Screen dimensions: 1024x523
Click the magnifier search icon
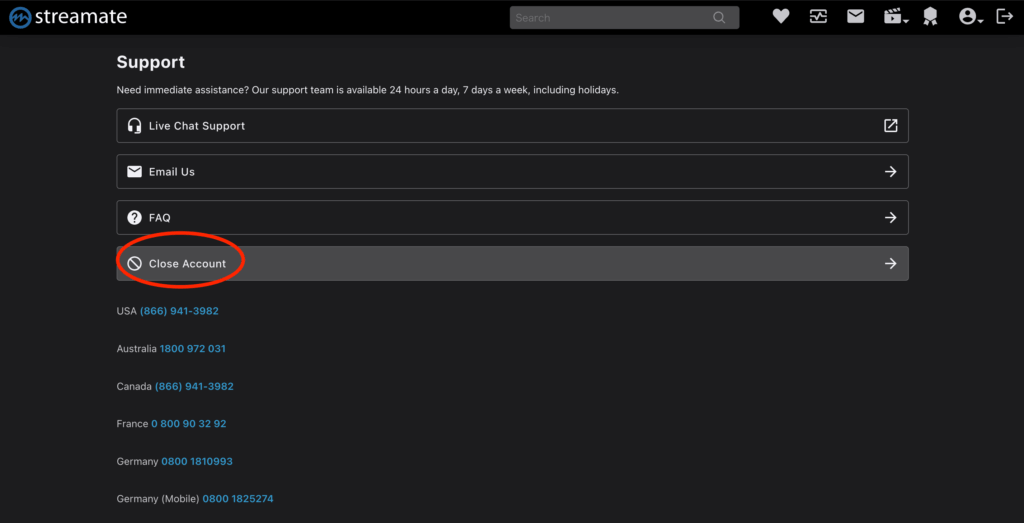coord(719,17)
